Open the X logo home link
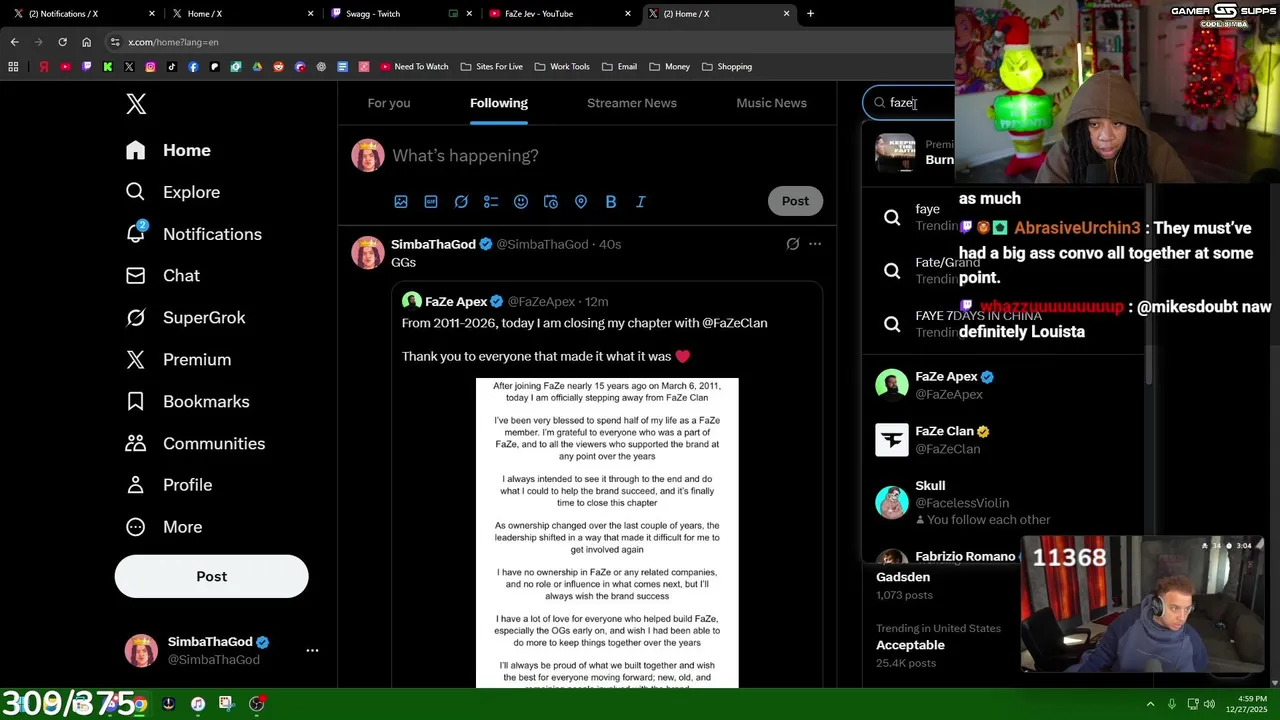Viewport: 1280px width, 720px height. (137, 104)
